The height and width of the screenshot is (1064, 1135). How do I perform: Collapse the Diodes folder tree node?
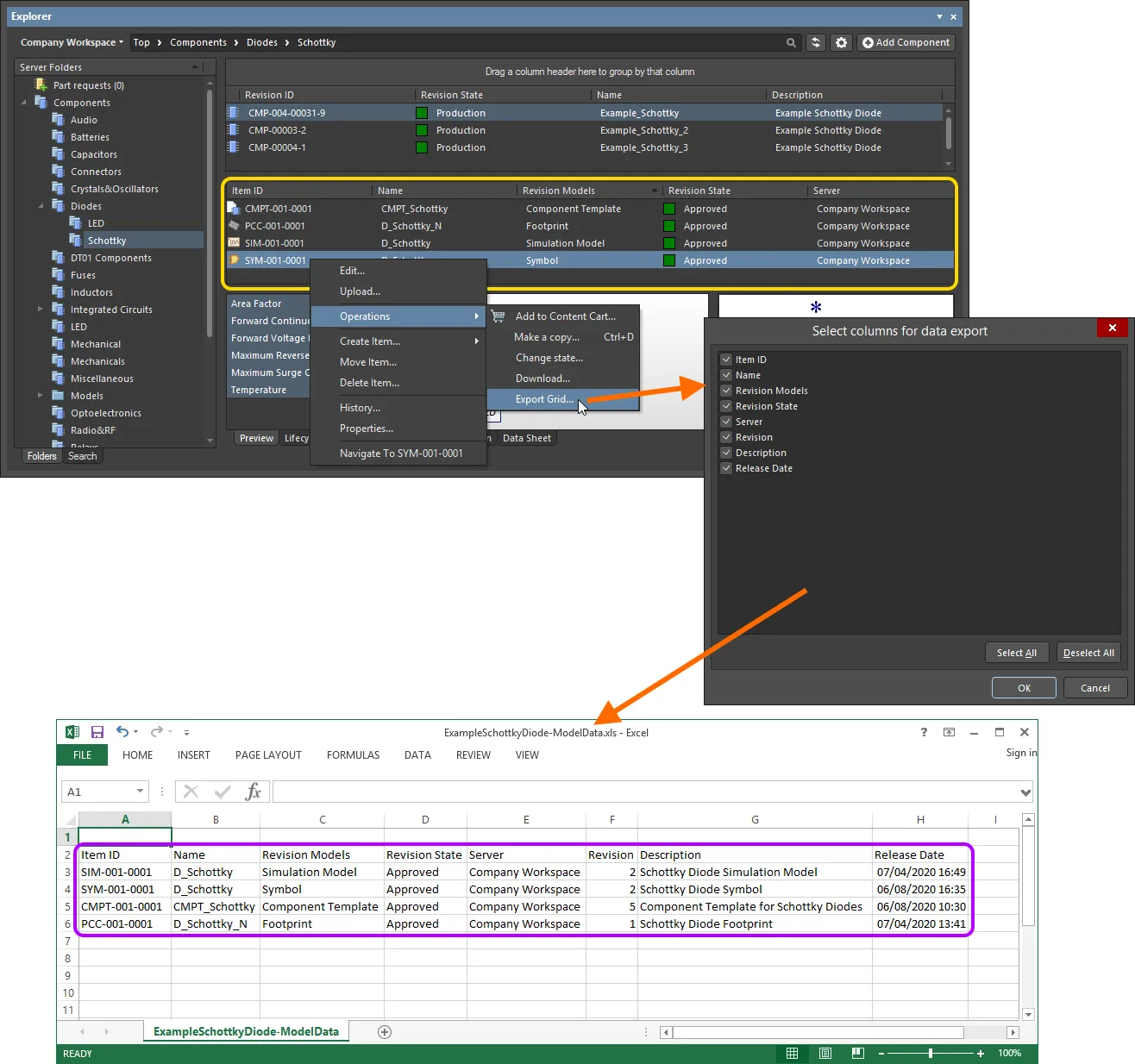[x=41, y=206]
